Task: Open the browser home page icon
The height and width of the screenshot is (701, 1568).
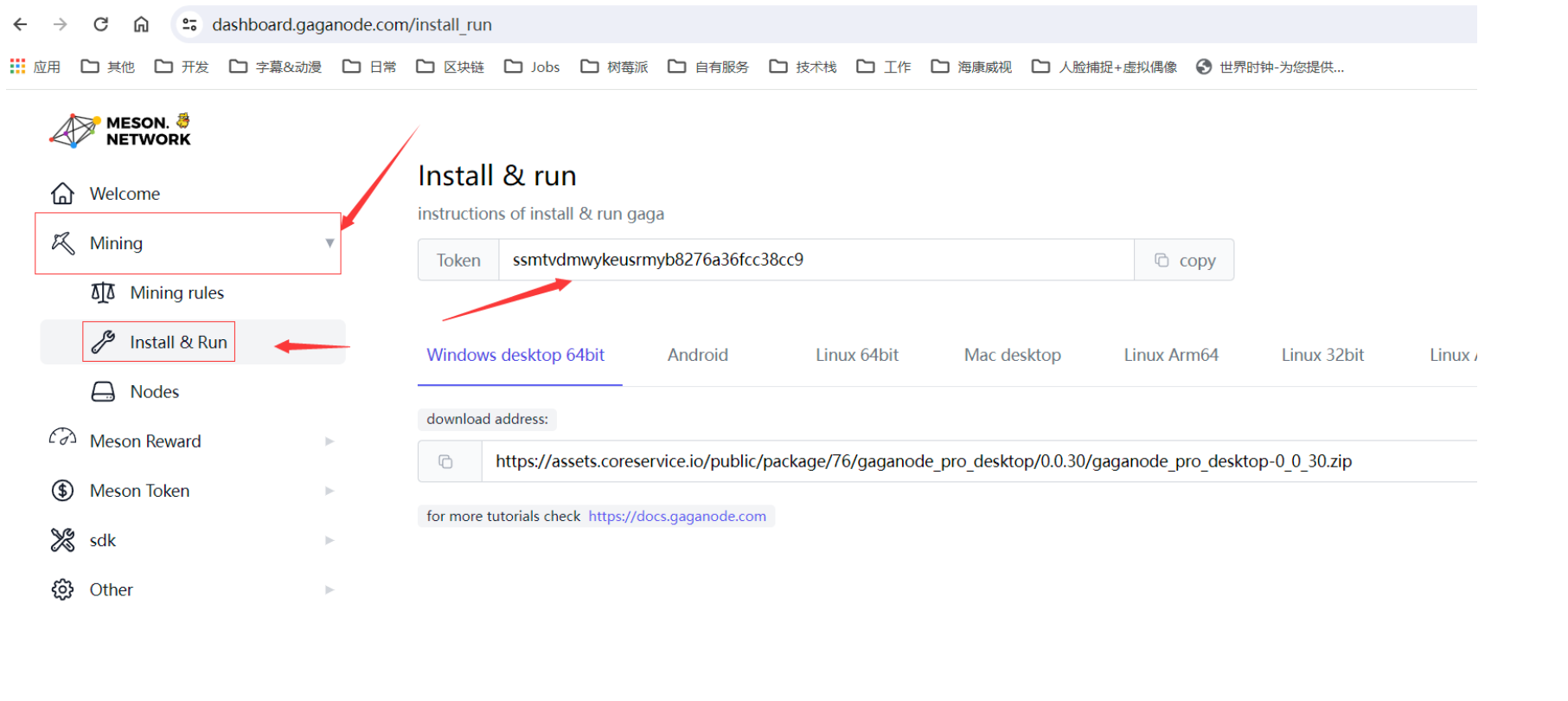Action: click(141, 24)
